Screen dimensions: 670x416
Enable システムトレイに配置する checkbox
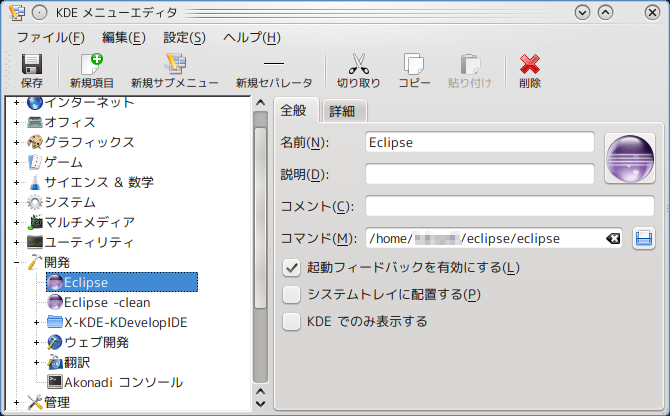pyautogui.click(x=291, y=295)
